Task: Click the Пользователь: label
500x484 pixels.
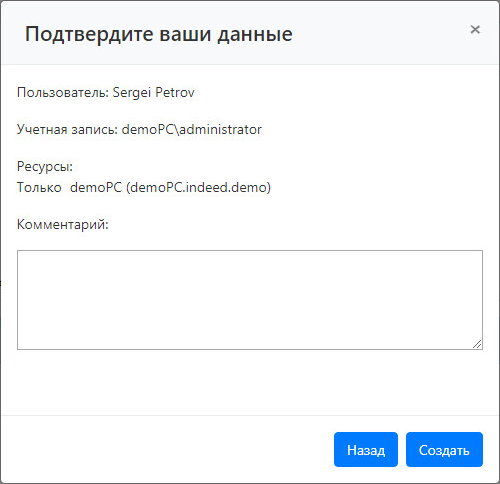Action: coord(63,92)
